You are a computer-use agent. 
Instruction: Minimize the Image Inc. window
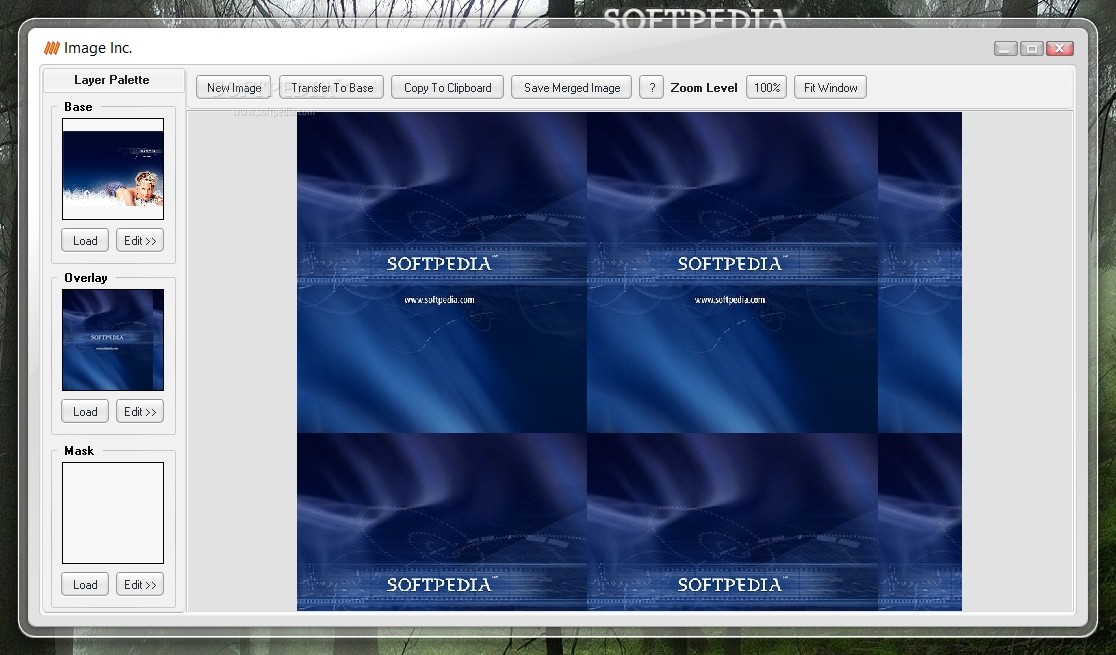1006,48
